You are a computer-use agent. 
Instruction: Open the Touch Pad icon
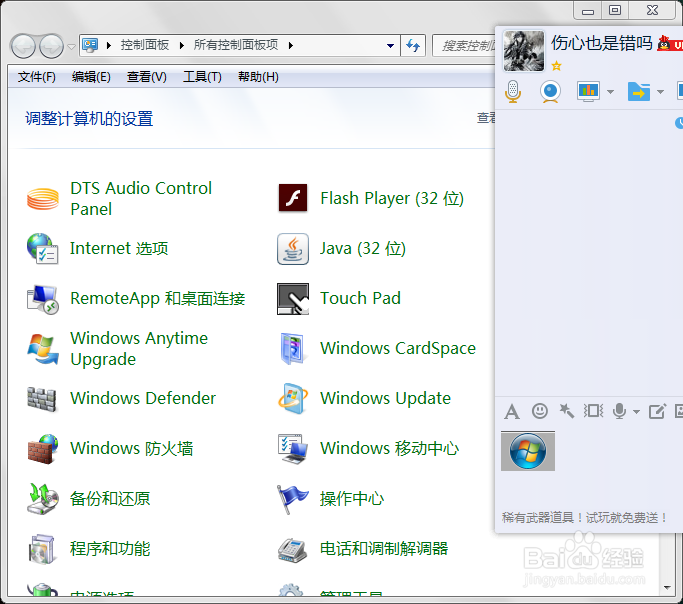click(x=293, y=299)
